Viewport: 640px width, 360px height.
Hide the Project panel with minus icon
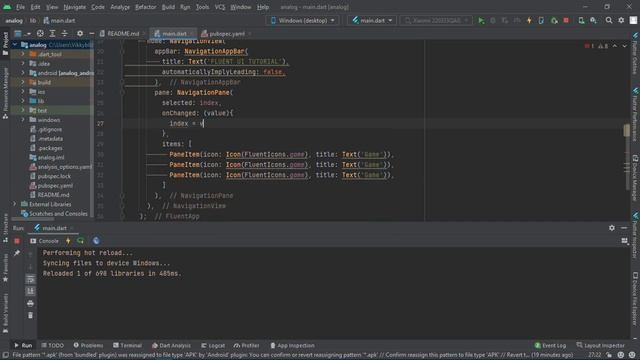[91, 33]
